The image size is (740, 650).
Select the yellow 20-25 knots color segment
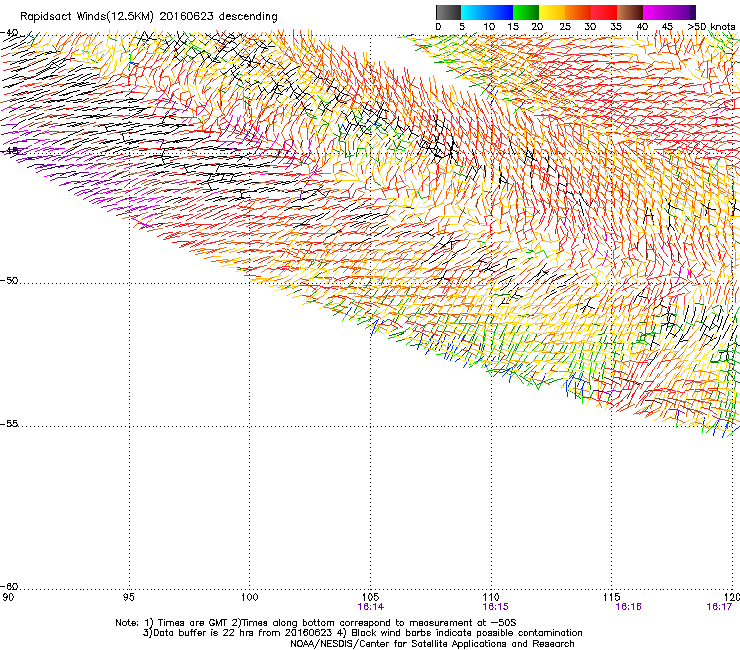[x=552, y=12]
